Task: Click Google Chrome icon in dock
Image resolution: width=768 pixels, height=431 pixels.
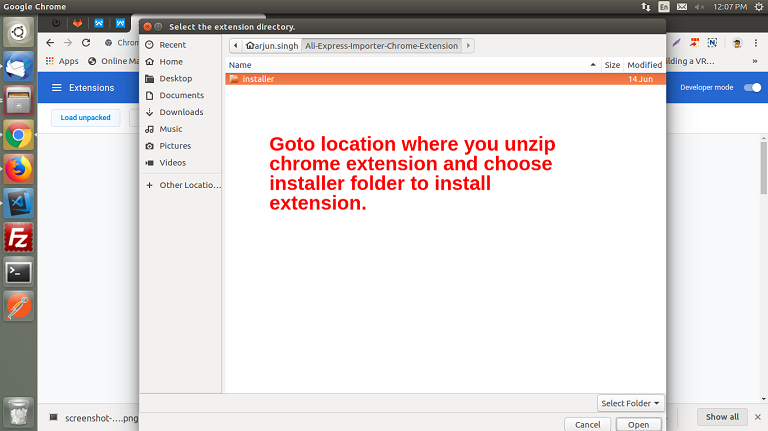Action: [x=19, y=135]
